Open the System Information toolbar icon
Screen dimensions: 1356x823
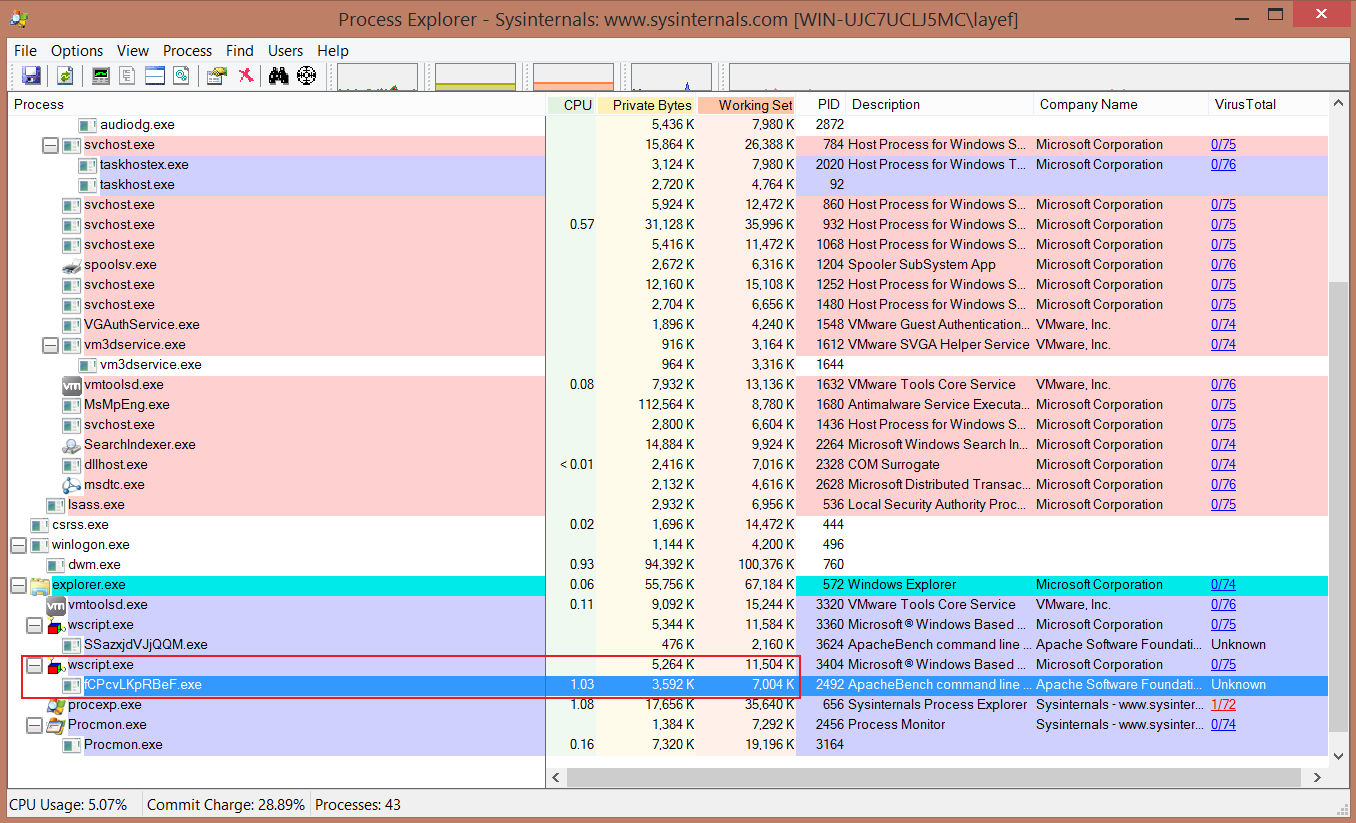[101, 75]
